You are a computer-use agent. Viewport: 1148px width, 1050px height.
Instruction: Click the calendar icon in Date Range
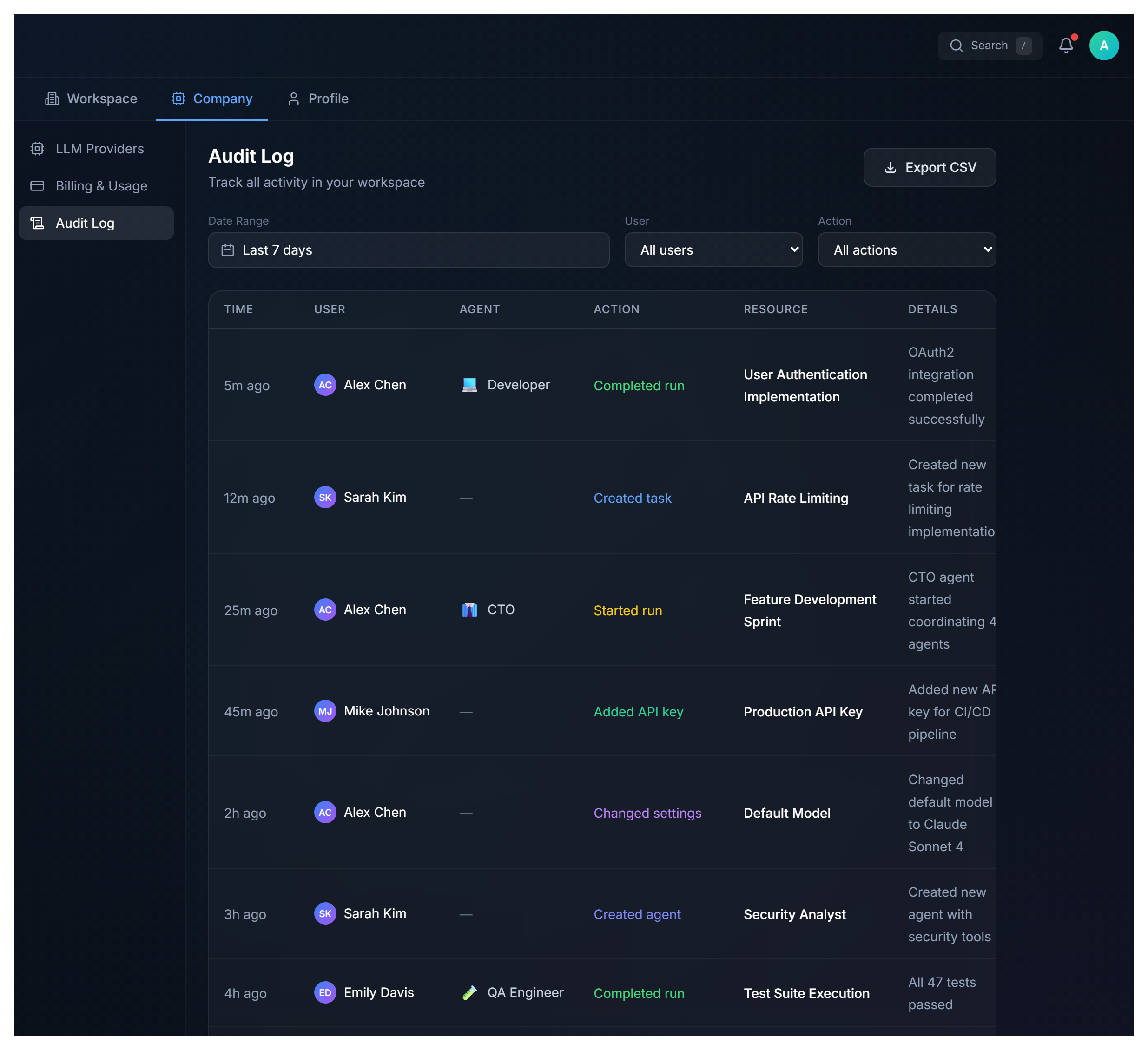(x=228, y=250)
